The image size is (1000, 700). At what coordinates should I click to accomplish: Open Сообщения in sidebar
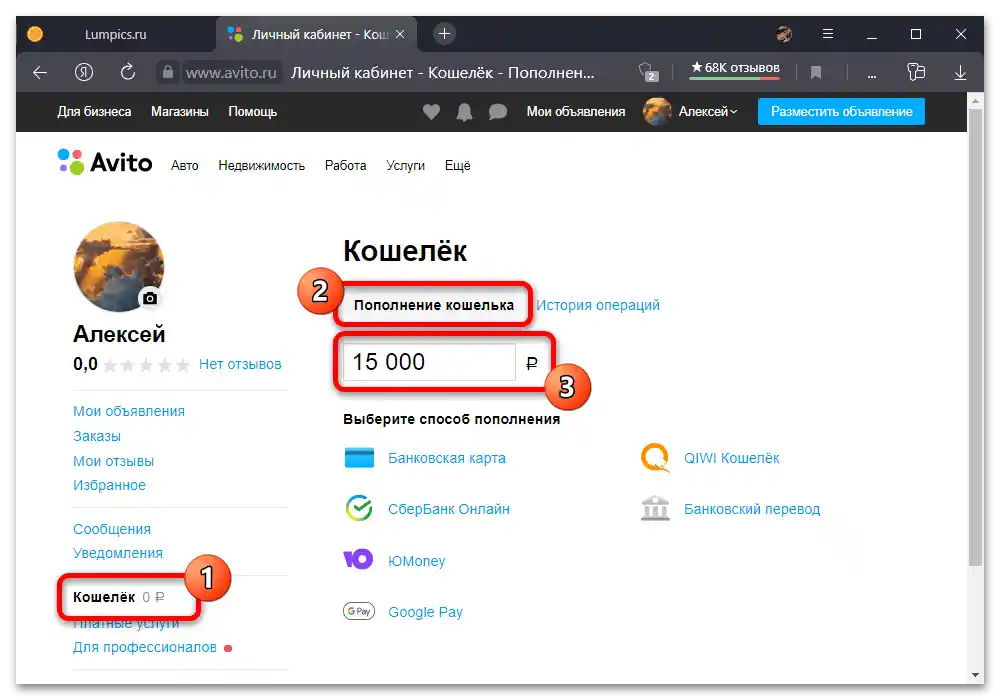tap(112, 529)
